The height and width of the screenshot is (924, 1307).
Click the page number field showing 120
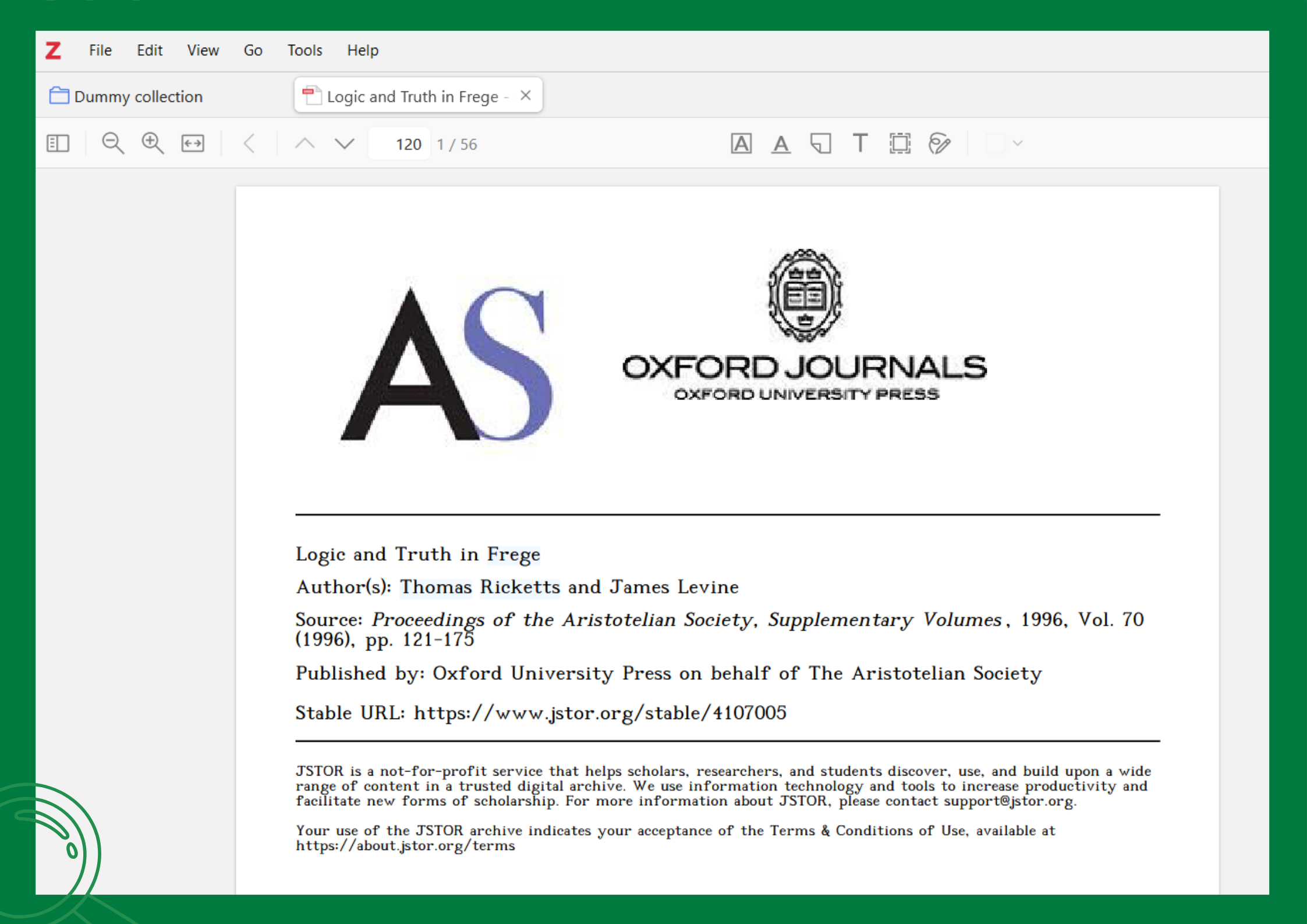click(x=399, y=144)
